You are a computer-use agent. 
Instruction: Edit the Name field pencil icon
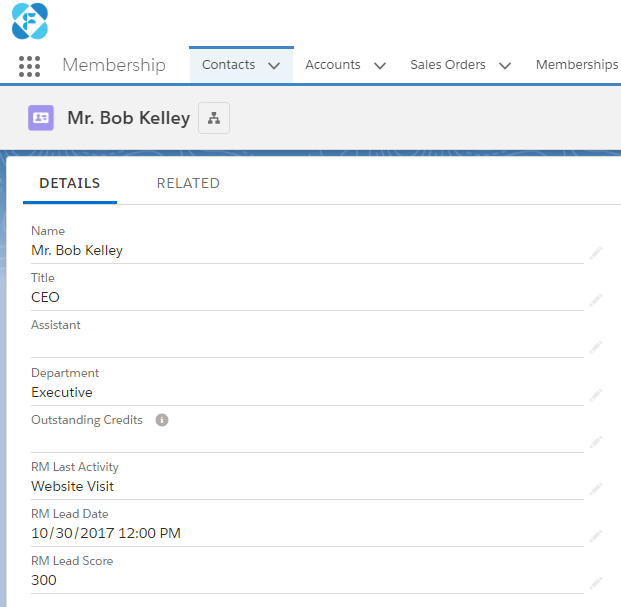[596, 253]
